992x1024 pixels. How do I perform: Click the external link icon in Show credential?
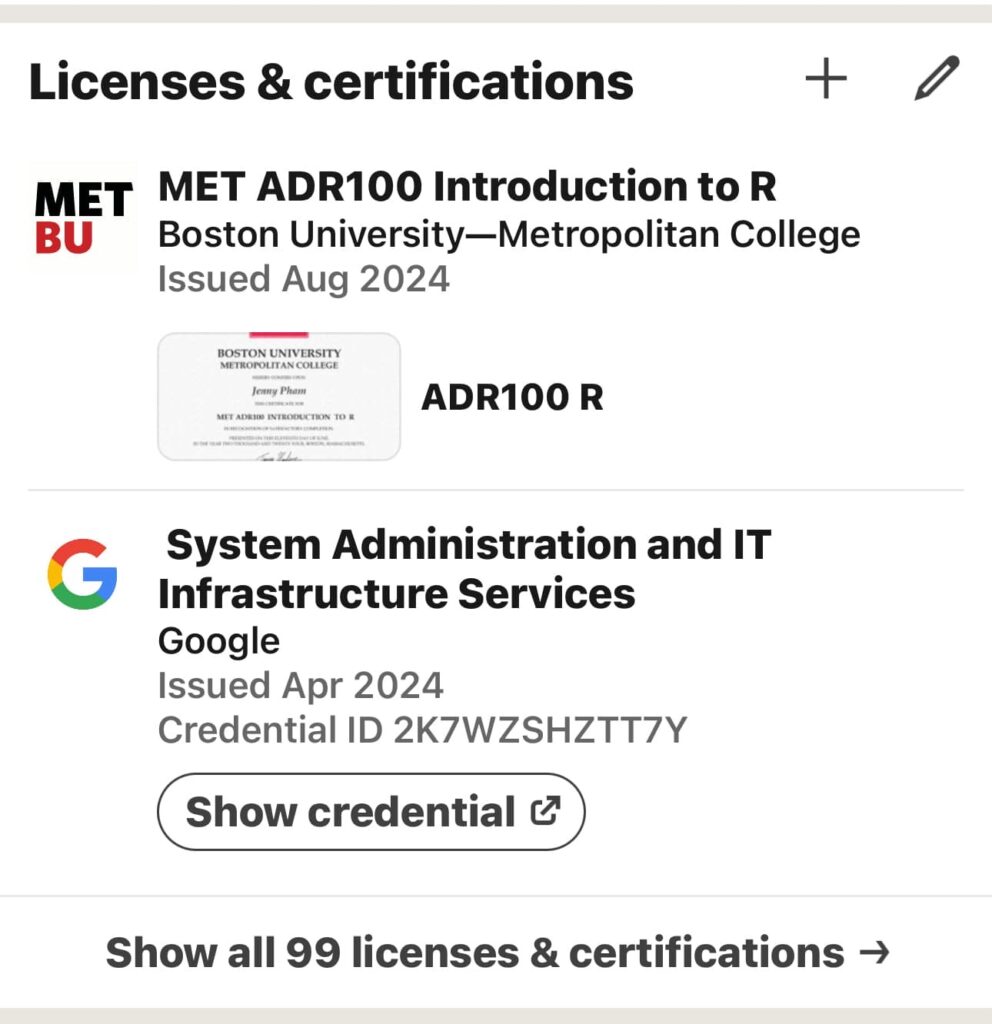click(x=545, y=811)
